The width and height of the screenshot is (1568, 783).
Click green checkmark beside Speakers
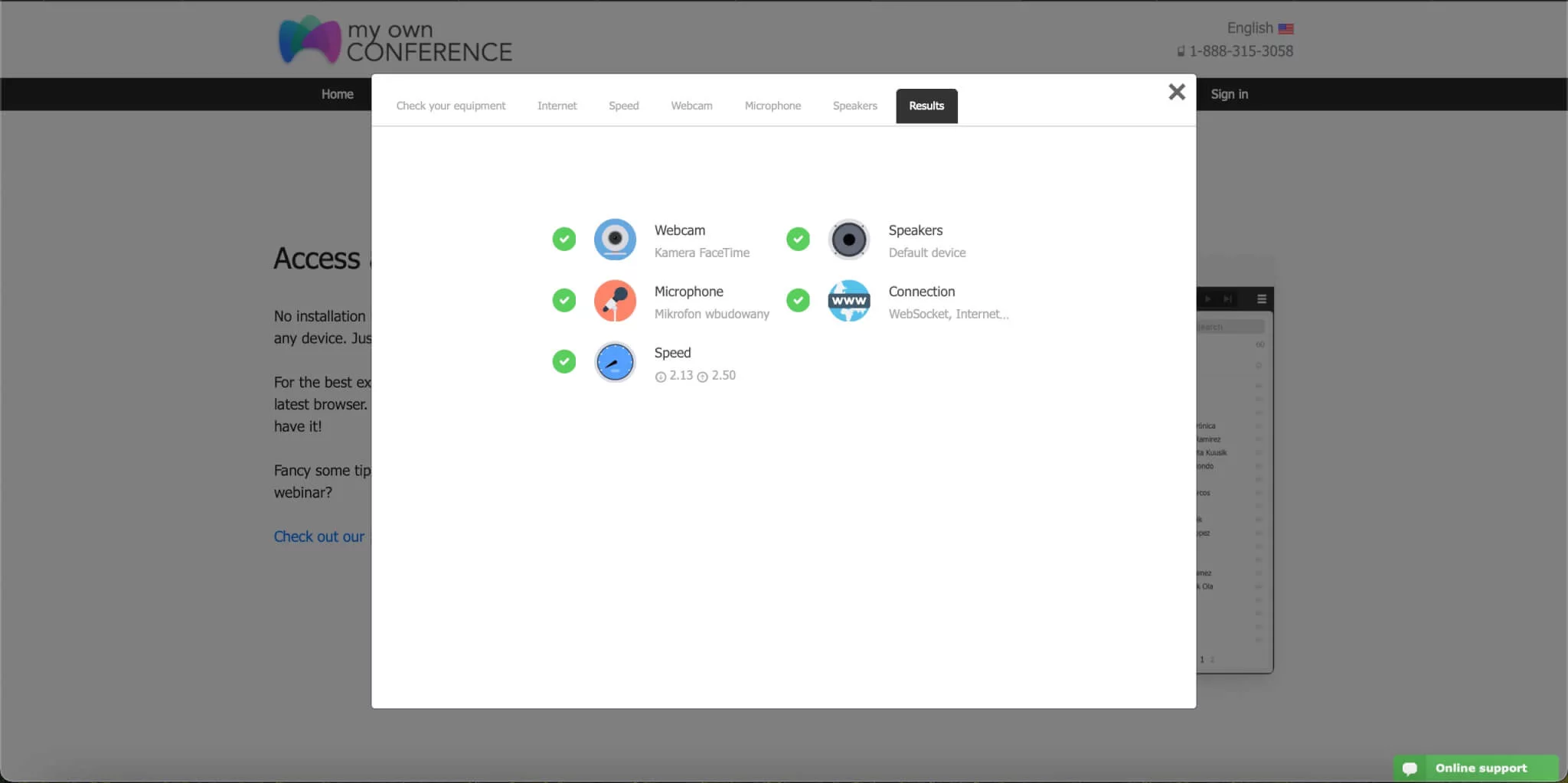coord(798,240)
